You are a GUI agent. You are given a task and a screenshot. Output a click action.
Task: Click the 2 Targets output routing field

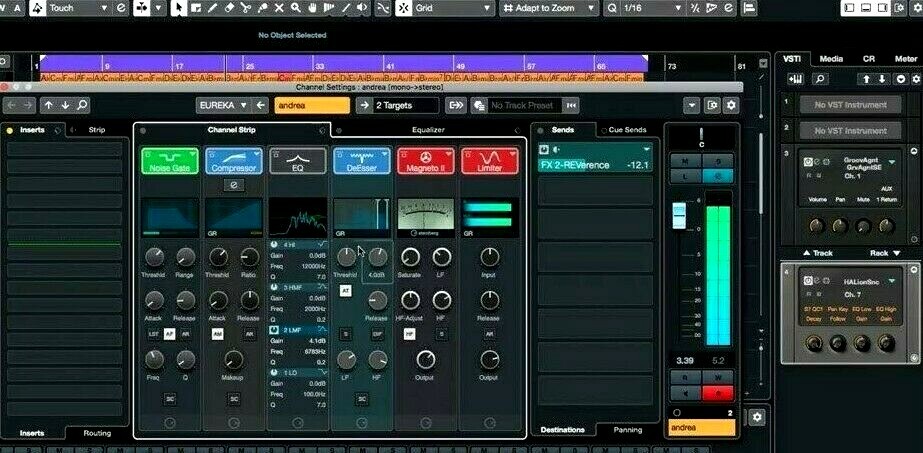[407, 105]
